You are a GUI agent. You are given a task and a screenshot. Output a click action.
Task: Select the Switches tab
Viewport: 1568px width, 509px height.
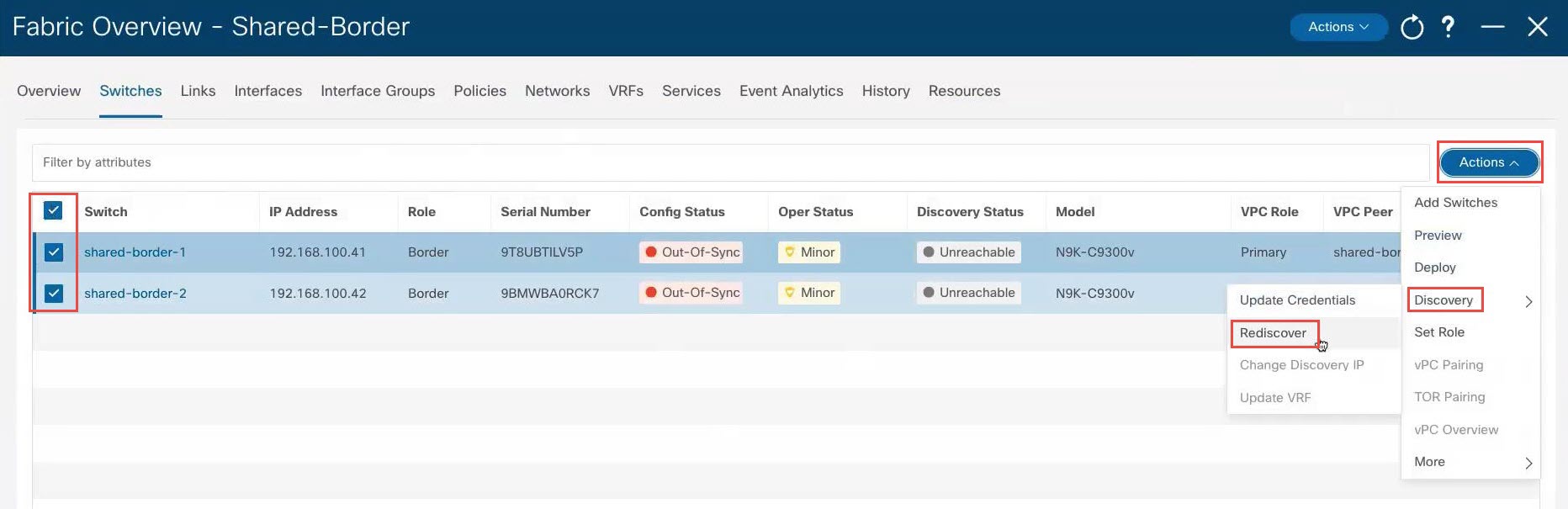130,91
